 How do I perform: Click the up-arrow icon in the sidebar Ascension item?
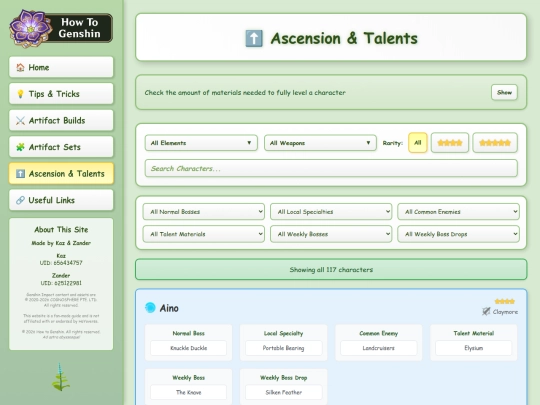(20, 174)
